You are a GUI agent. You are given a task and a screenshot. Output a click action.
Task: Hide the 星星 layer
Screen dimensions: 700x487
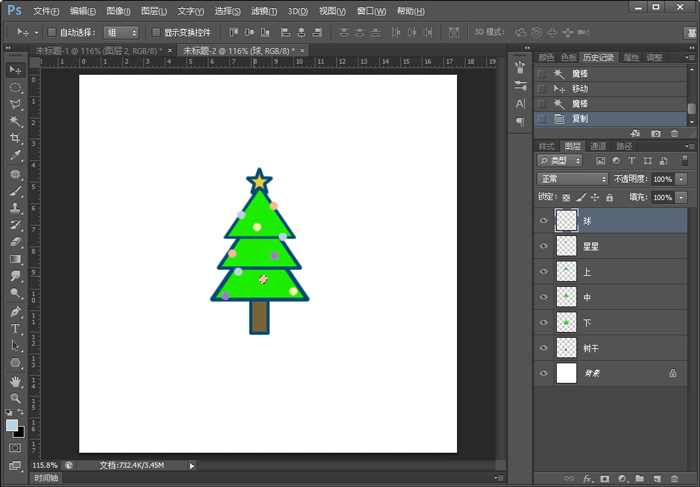coord(544,246)
